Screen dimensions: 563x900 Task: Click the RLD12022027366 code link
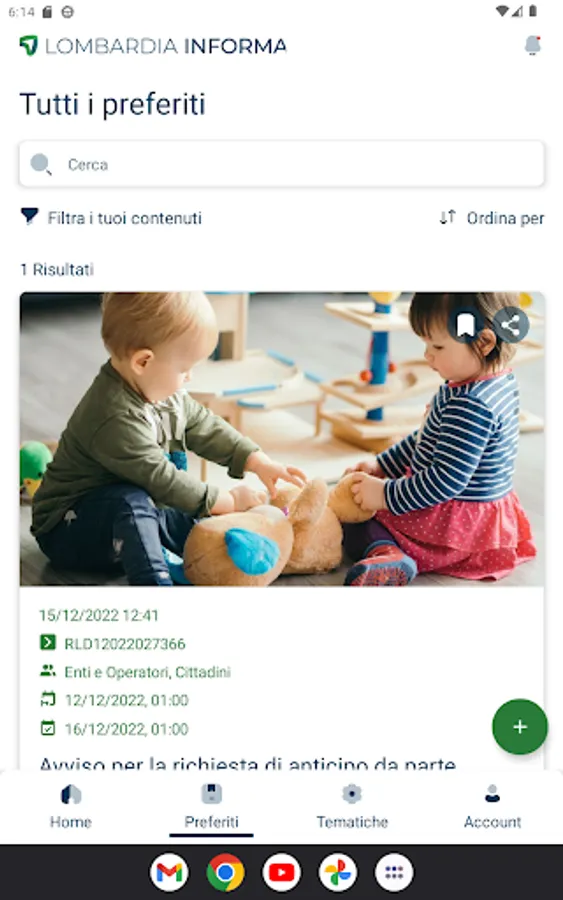click(125, 643)
